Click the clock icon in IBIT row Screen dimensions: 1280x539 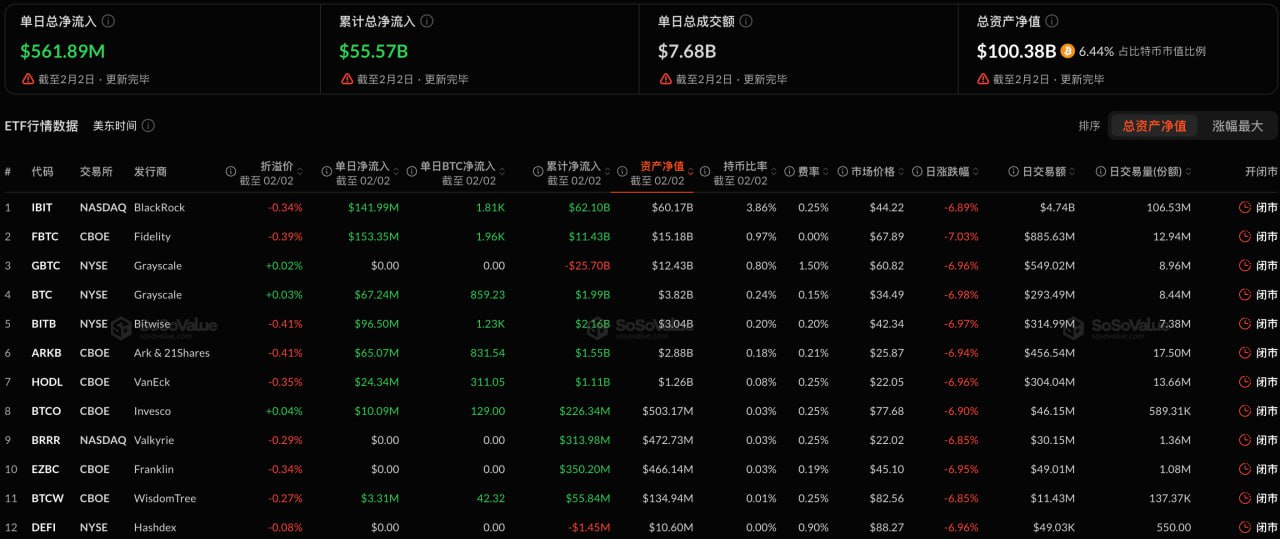tap(1244, 208)
